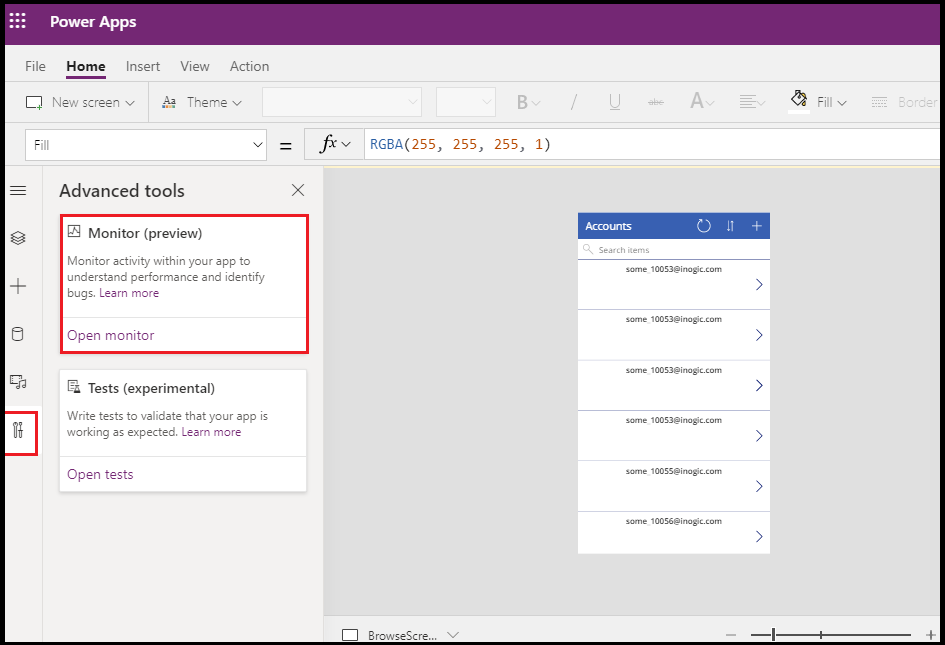Select the some_10056@inogic.com list row text

tap(673, 521)
